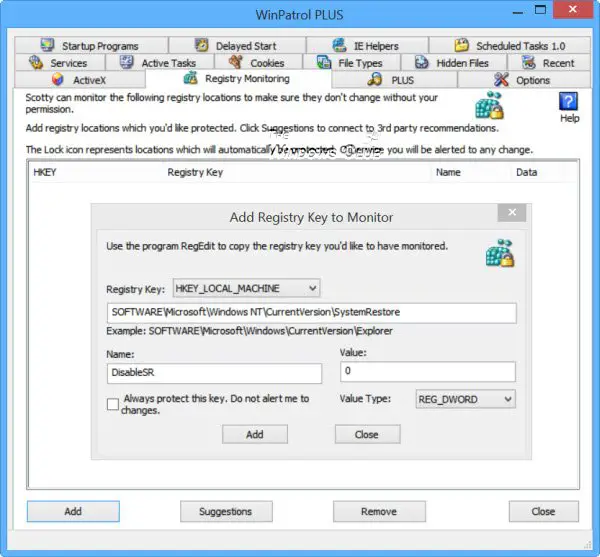The image size is (600, 557).
Task: Click Add button in the dialog
Action: [255, 434]
